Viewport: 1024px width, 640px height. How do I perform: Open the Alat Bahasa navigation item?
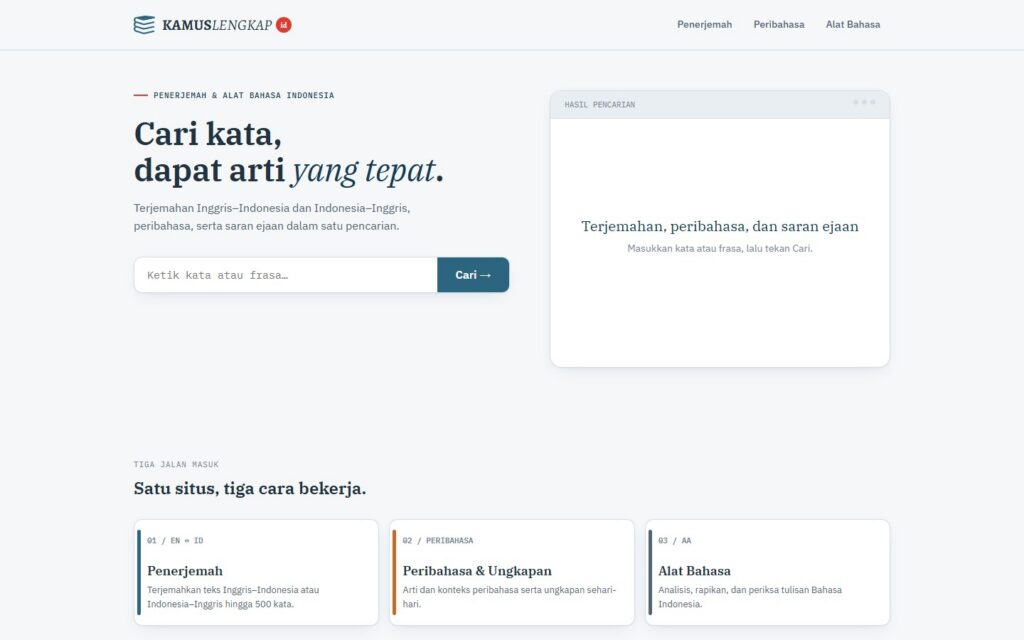(x=852, y=24)
